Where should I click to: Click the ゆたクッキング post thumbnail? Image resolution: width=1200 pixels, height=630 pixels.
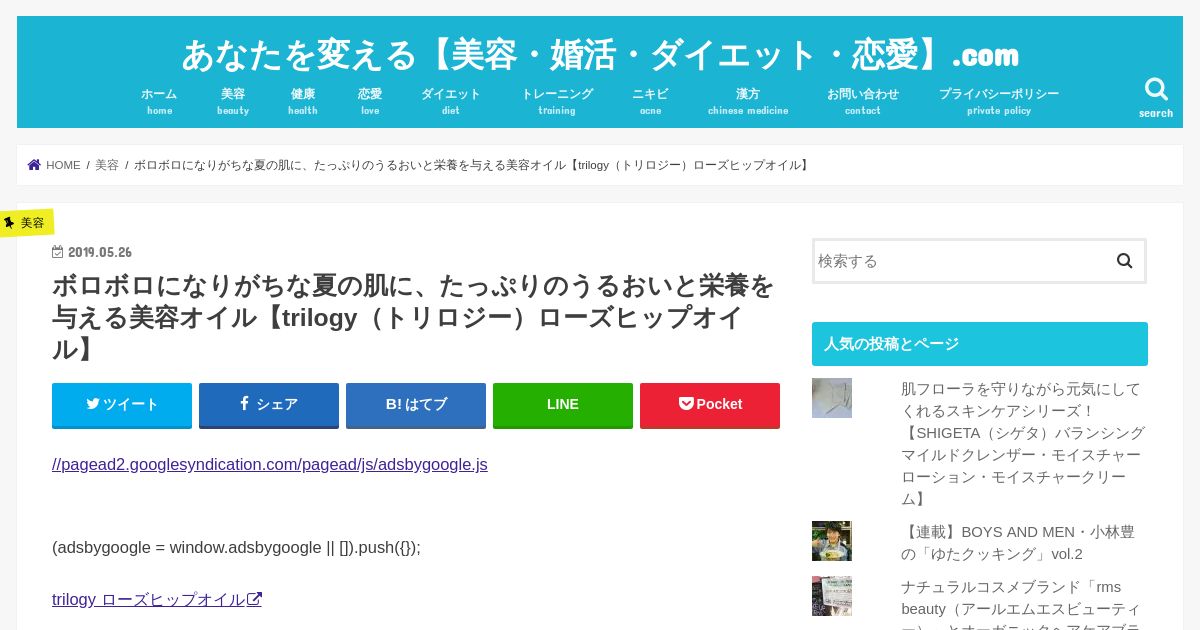tap(832, 541)
